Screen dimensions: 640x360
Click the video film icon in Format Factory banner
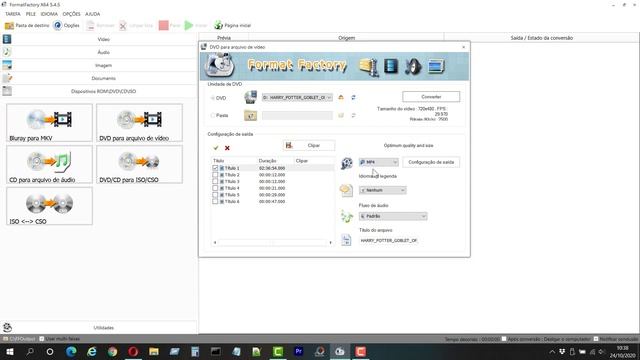tap(391, 66)
